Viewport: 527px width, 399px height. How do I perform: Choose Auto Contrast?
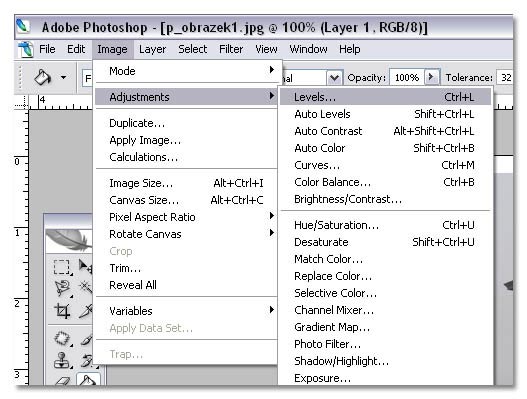(x=385, y=131)
